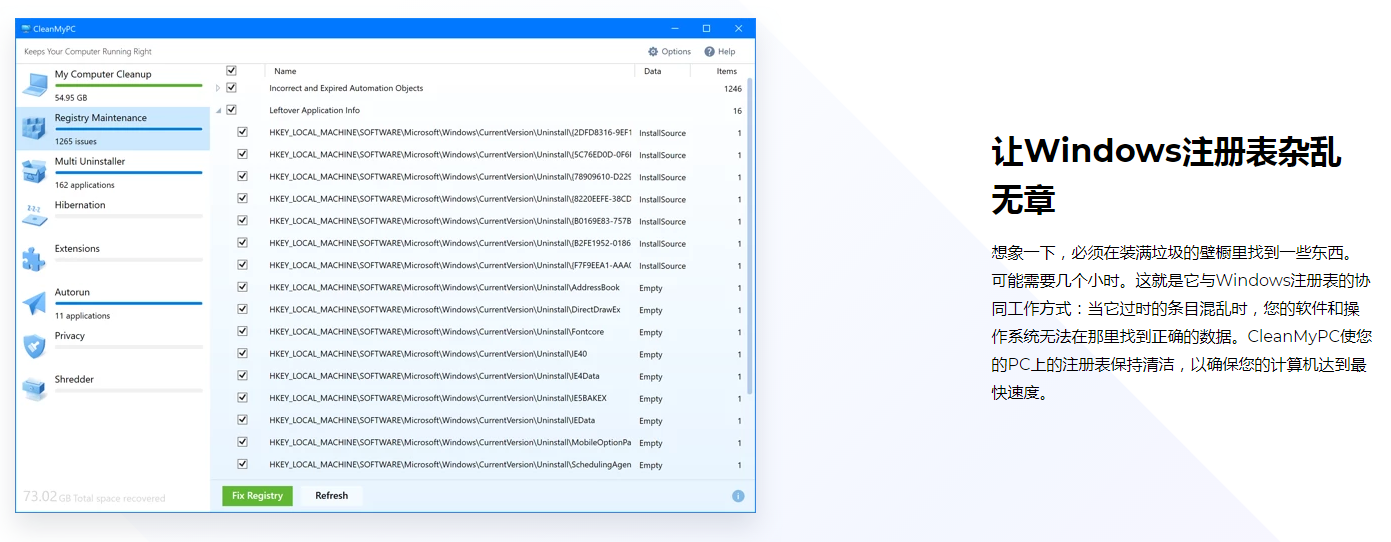Screen dimensions: 1391x542
Task: Uncheck the Fontcore entry checkbox
Action: click(x=242, y=331)
